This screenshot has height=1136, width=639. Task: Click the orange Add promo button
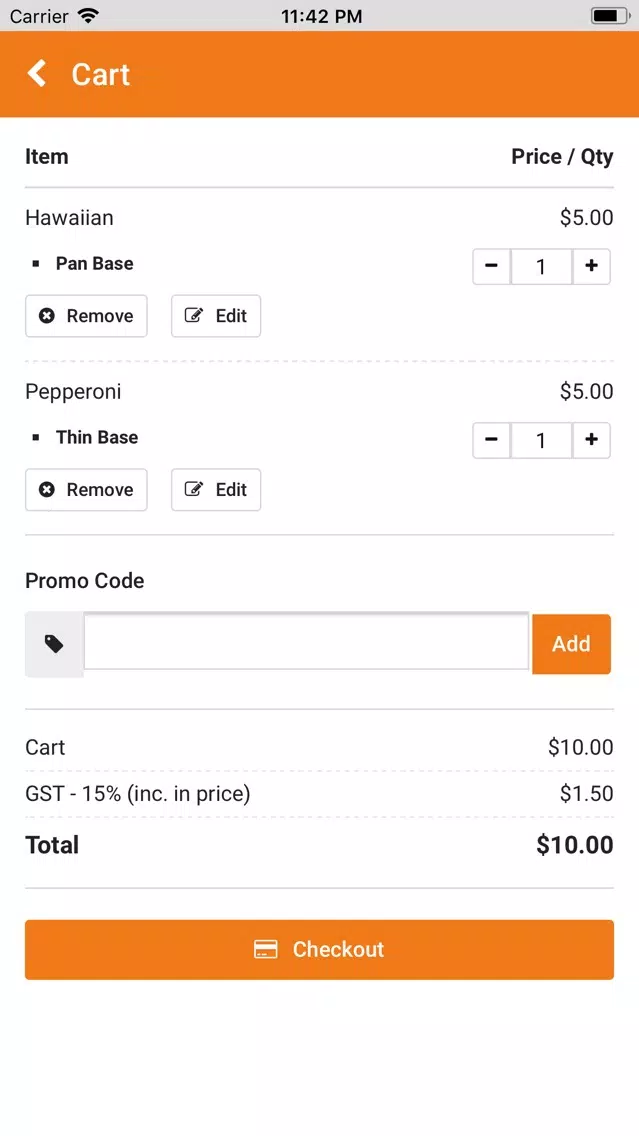[x=572, y=644]
